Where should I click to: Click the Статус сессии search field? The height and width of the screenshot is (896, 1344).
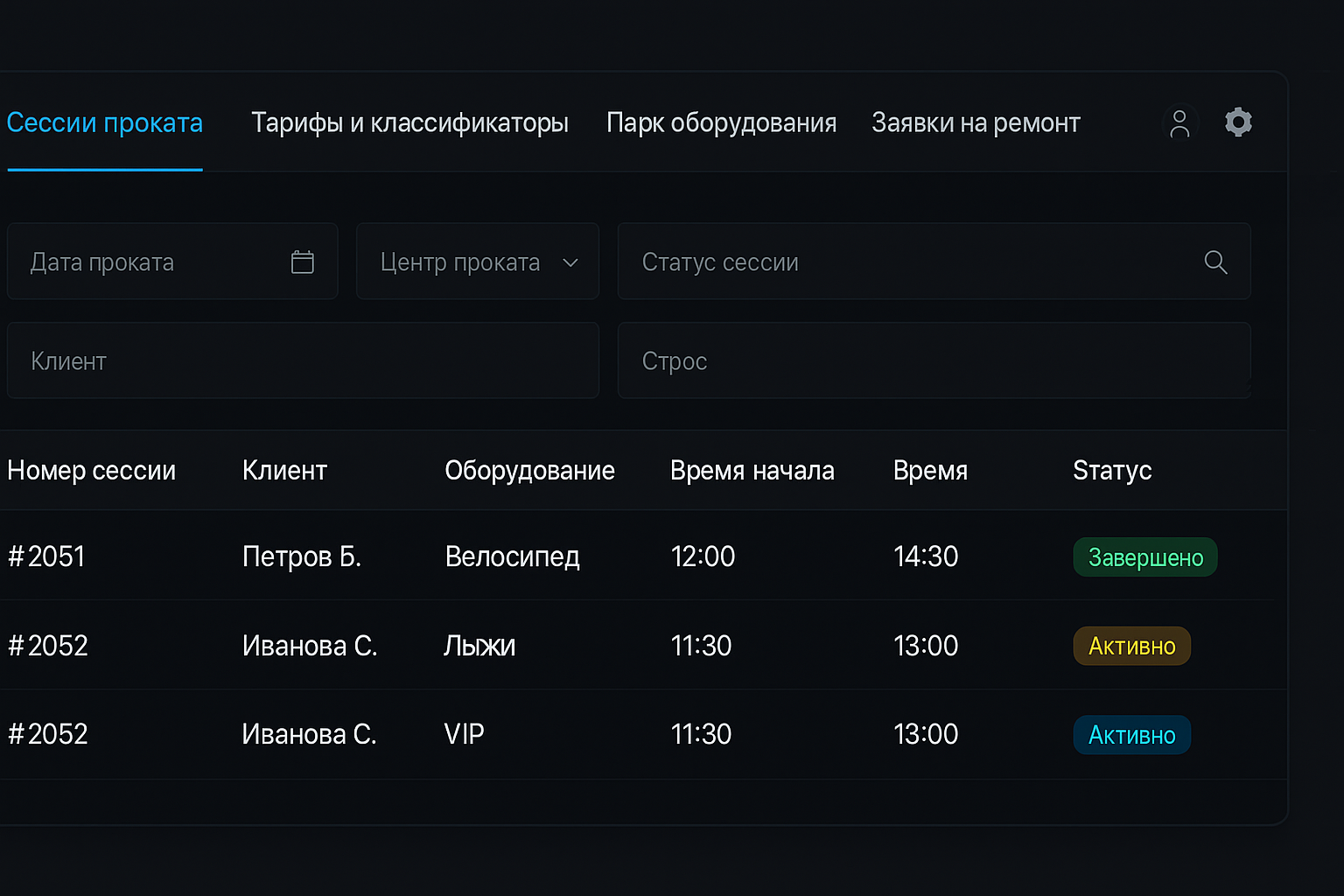[910, 262]
